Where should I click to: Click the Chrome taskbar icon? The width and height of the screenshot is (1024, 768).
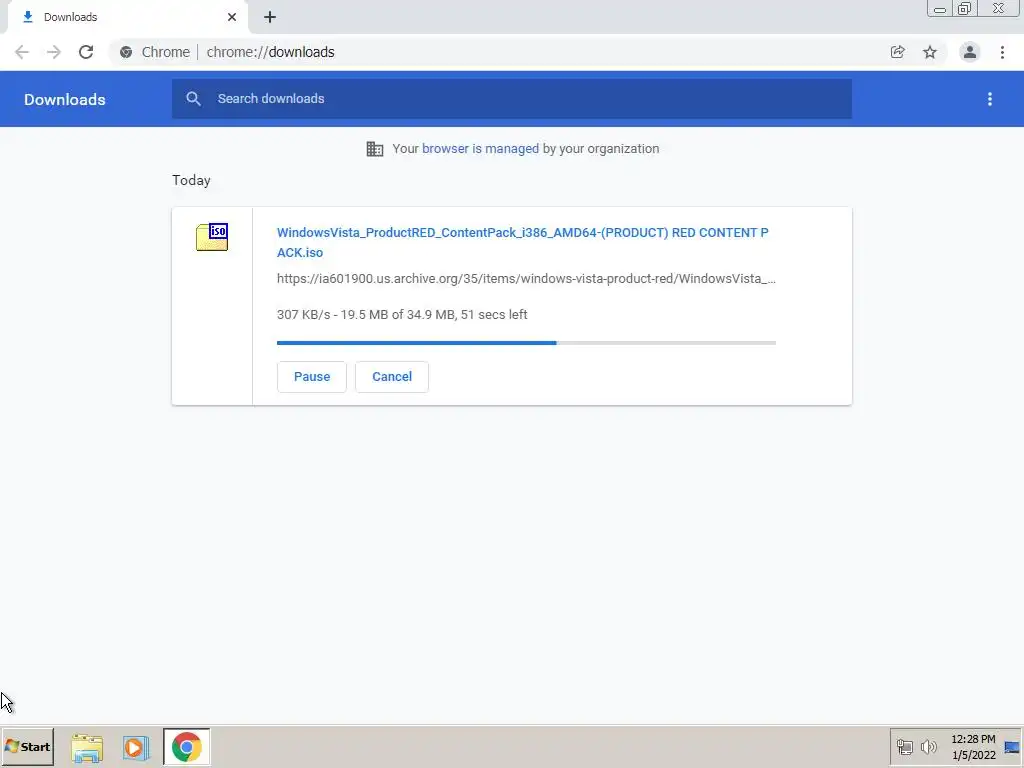point(187,747)
